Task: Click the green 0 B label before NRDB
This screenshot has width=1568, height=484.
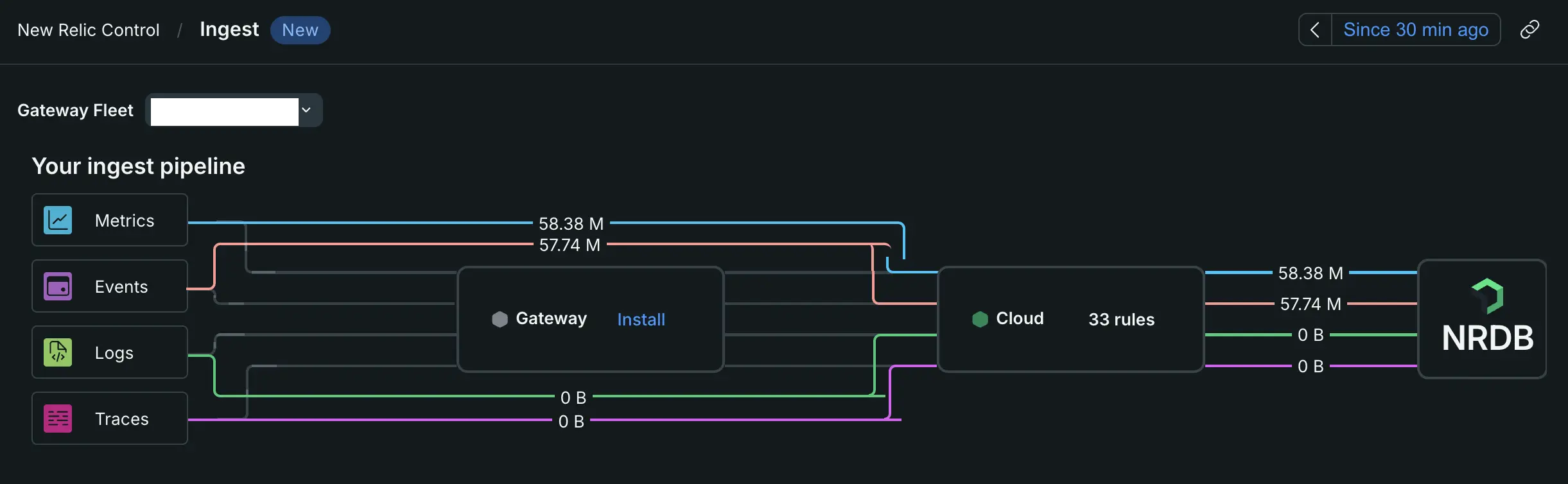Action: click(1311, 334)
